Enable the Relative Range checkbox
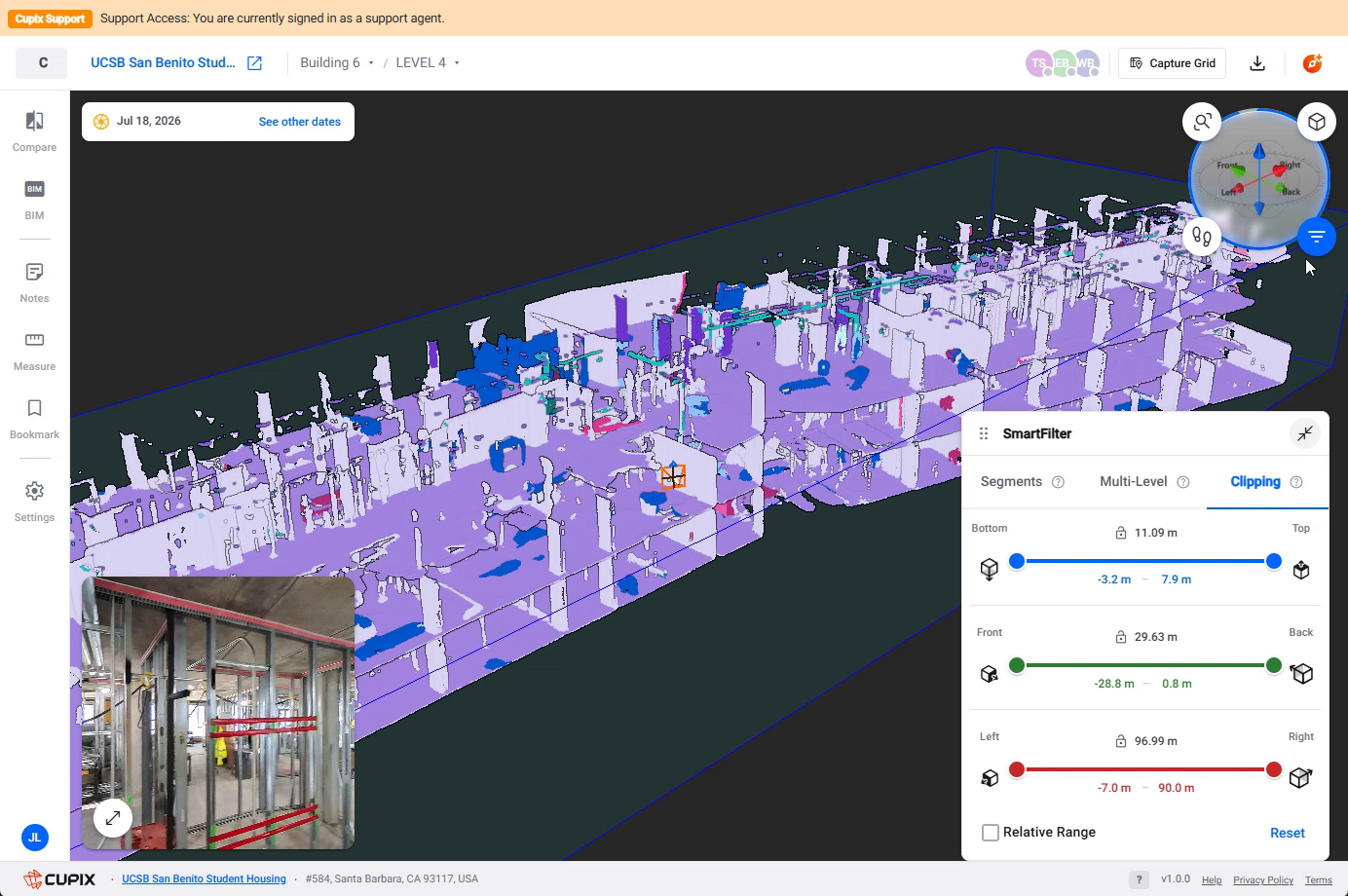The height and width of the screenshot is (896, 1348). (x=991, y=833)
